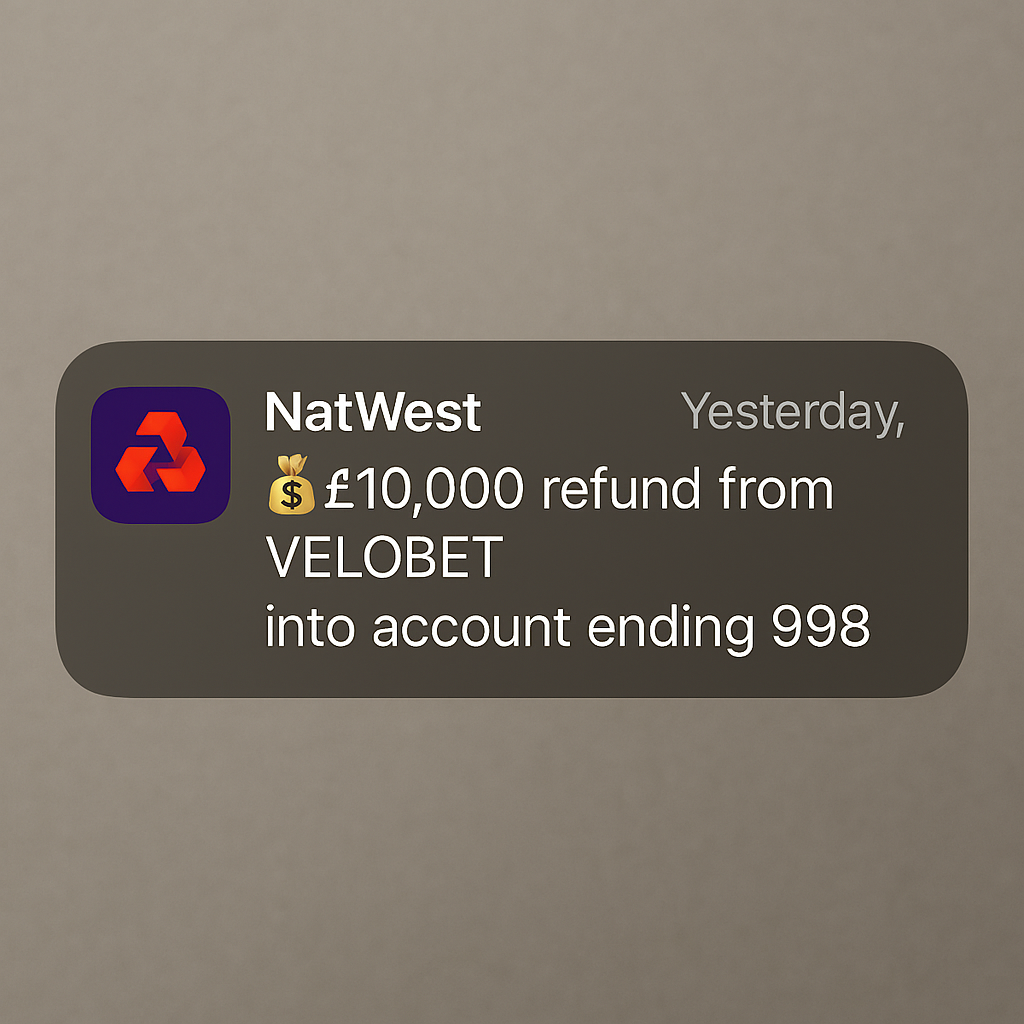The height and width of the screenshot is (1024, 1024).
Task: Tap banner area beneath the NatWest icon
Action: coord(161,607)
